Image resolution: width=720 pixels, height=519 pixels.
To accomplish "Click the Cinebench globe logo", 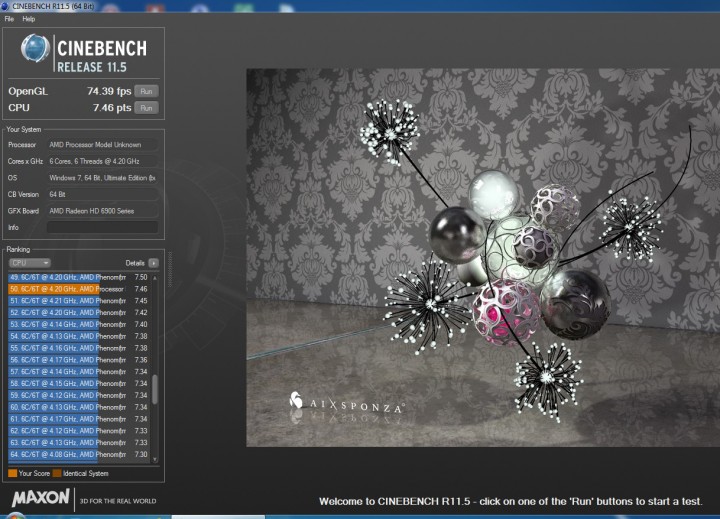I will pyautogui.click(x=35, y=48).
